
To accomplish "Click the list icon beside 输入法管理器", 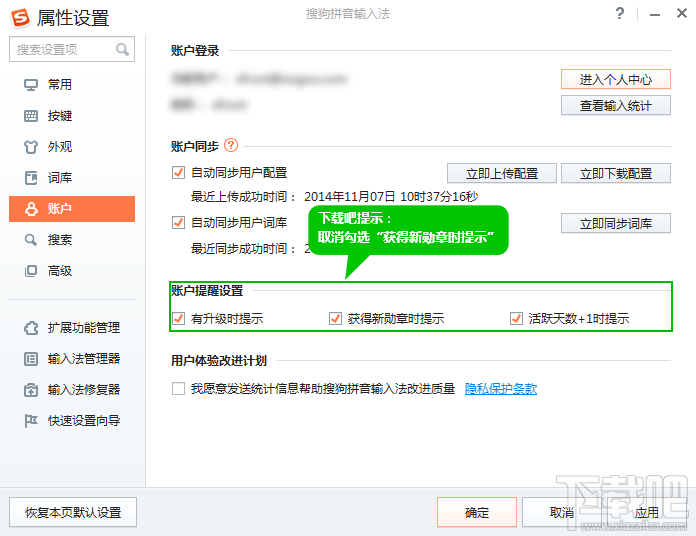I will coord(31,359).
